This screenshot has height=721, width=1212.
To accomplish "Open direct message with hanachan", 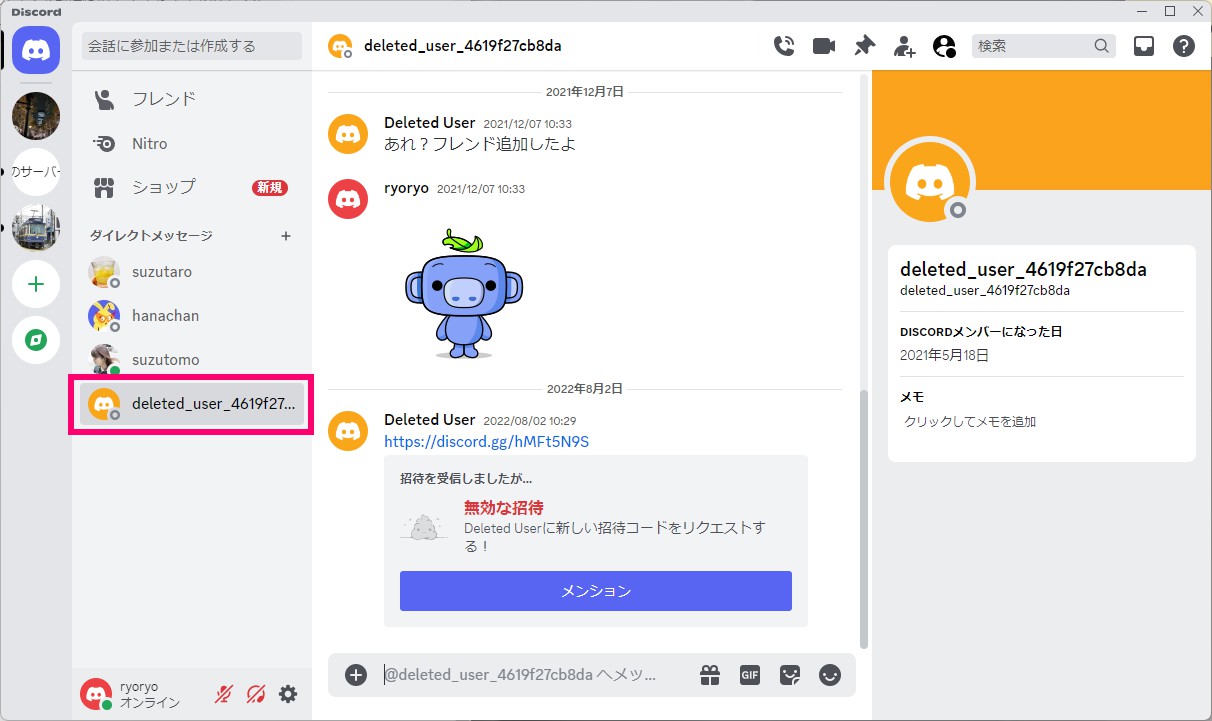I will pyautogui.click(x=192, y=316).
